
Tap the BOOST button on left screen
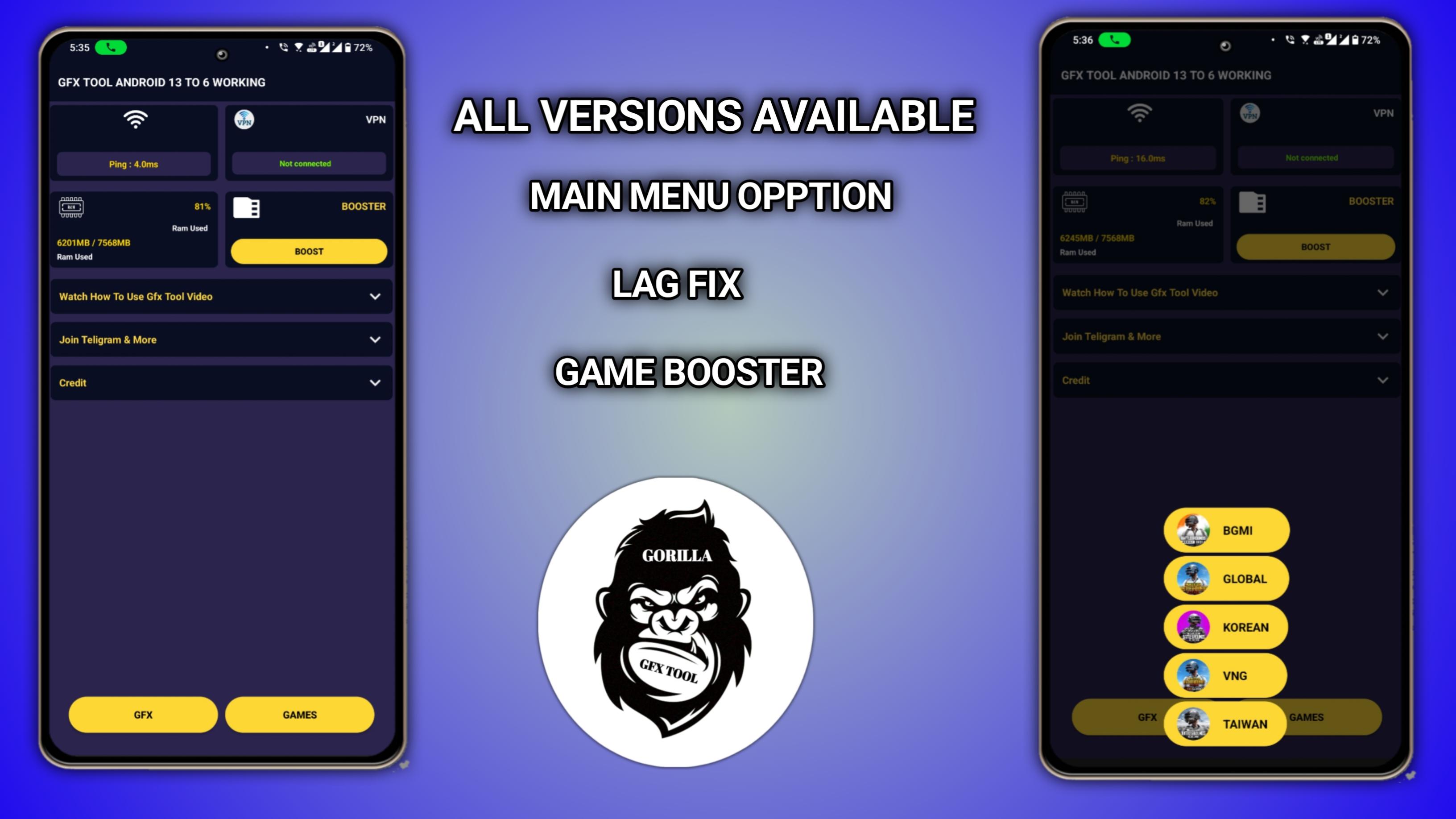coord(308,251)
